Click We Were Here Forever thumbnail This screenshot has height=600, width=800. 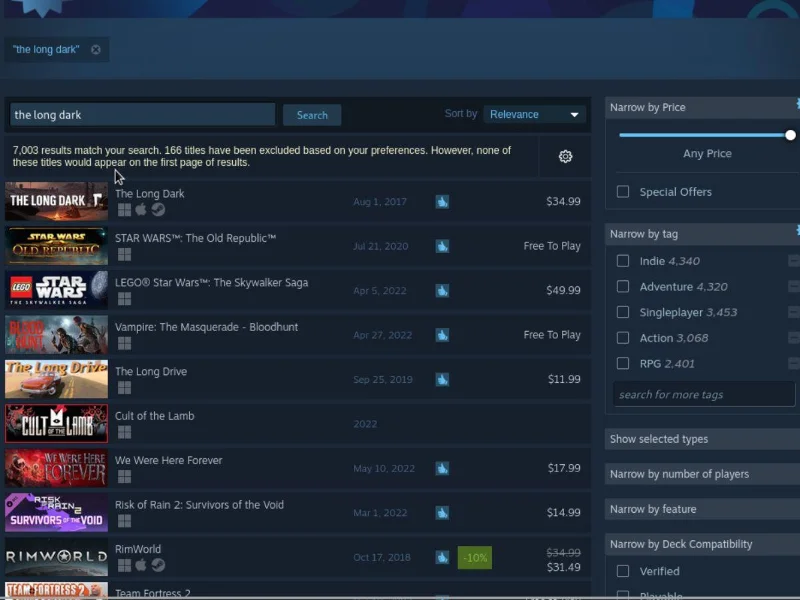57,468
